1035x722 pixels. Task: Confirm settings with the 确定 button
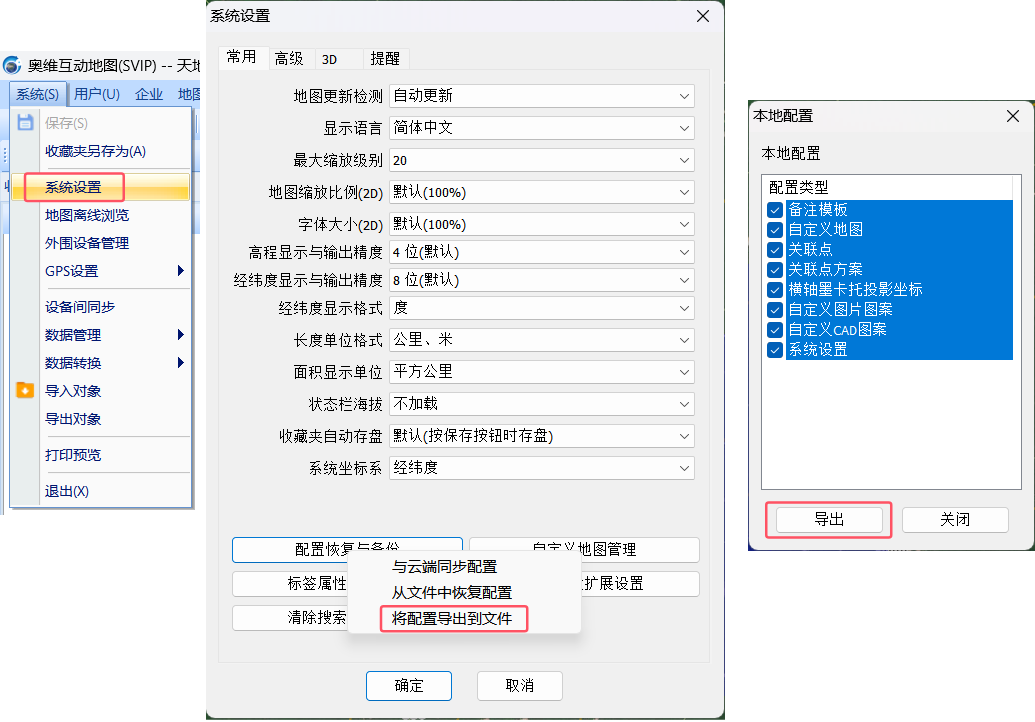click(x=409, y=686)
